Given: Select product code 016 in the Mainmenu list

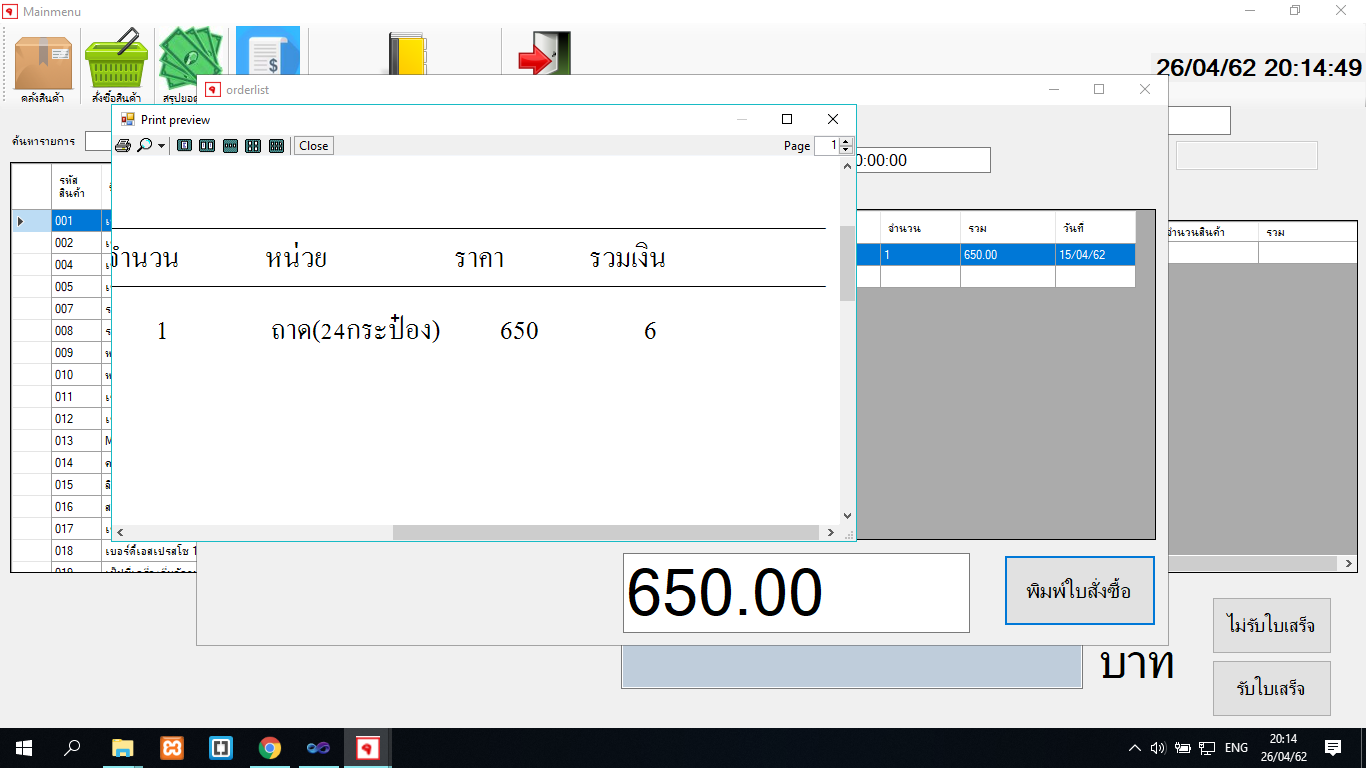Looking at the screenshot, I should pyautogui.click(x=76, y=507).
